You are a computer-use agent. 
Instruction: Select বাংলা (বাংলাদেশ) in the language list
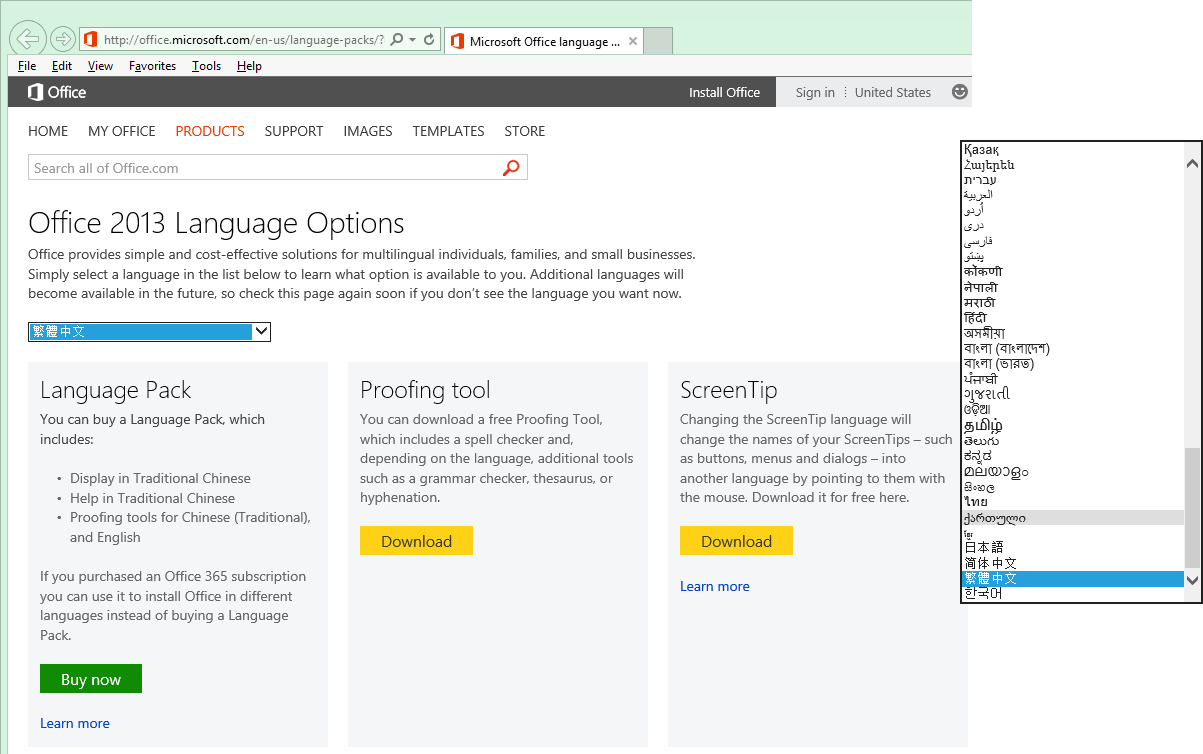coord(1073,348)
